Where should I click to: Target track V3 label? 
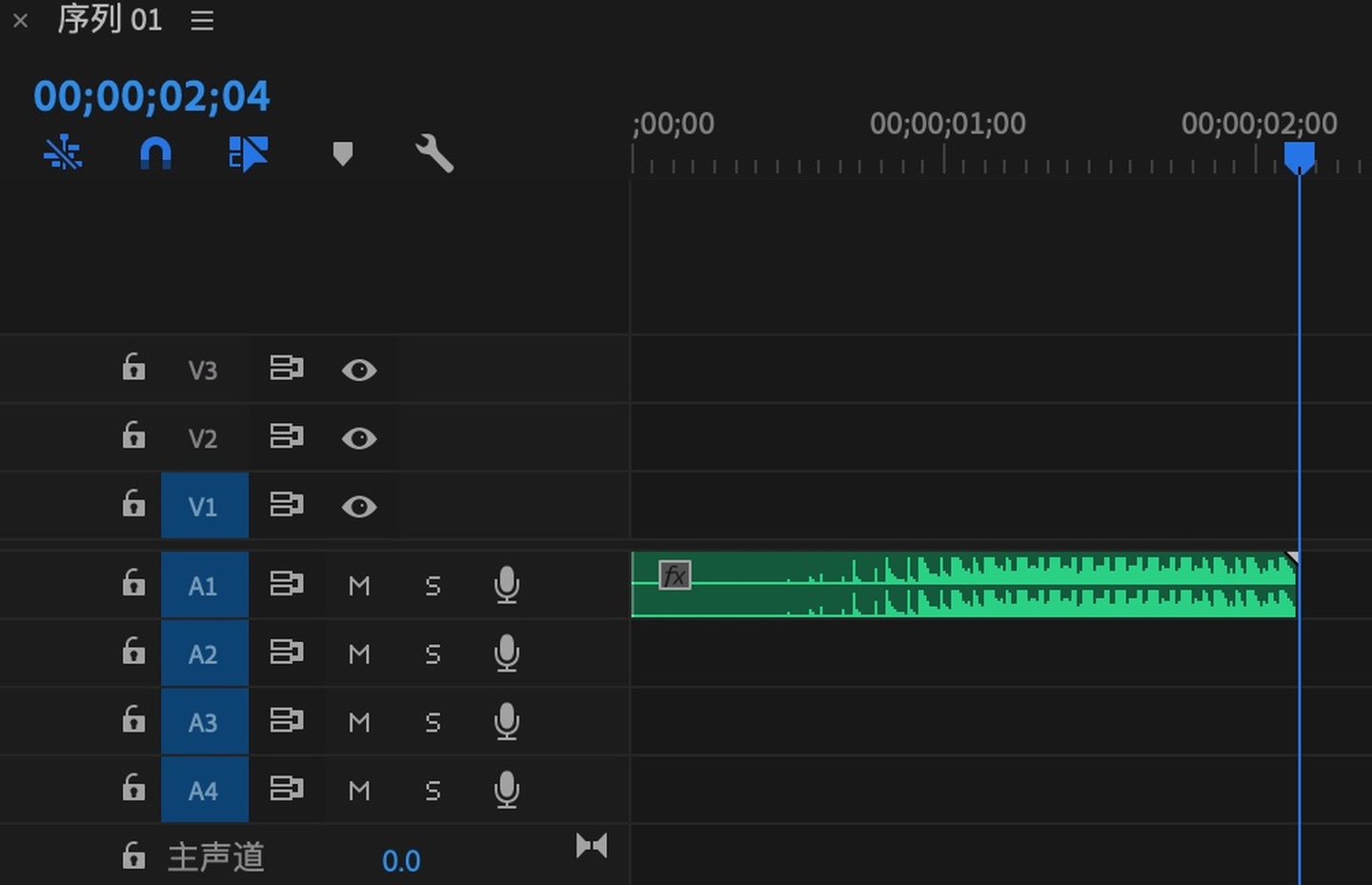[x=203, y=370]
